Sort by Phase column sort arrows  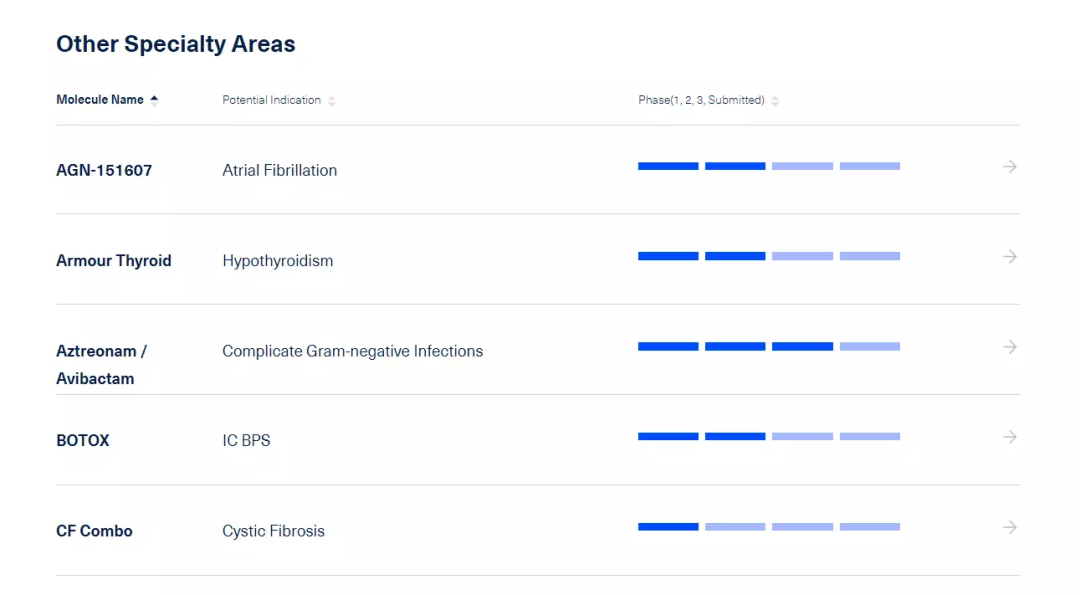point(775,101)
